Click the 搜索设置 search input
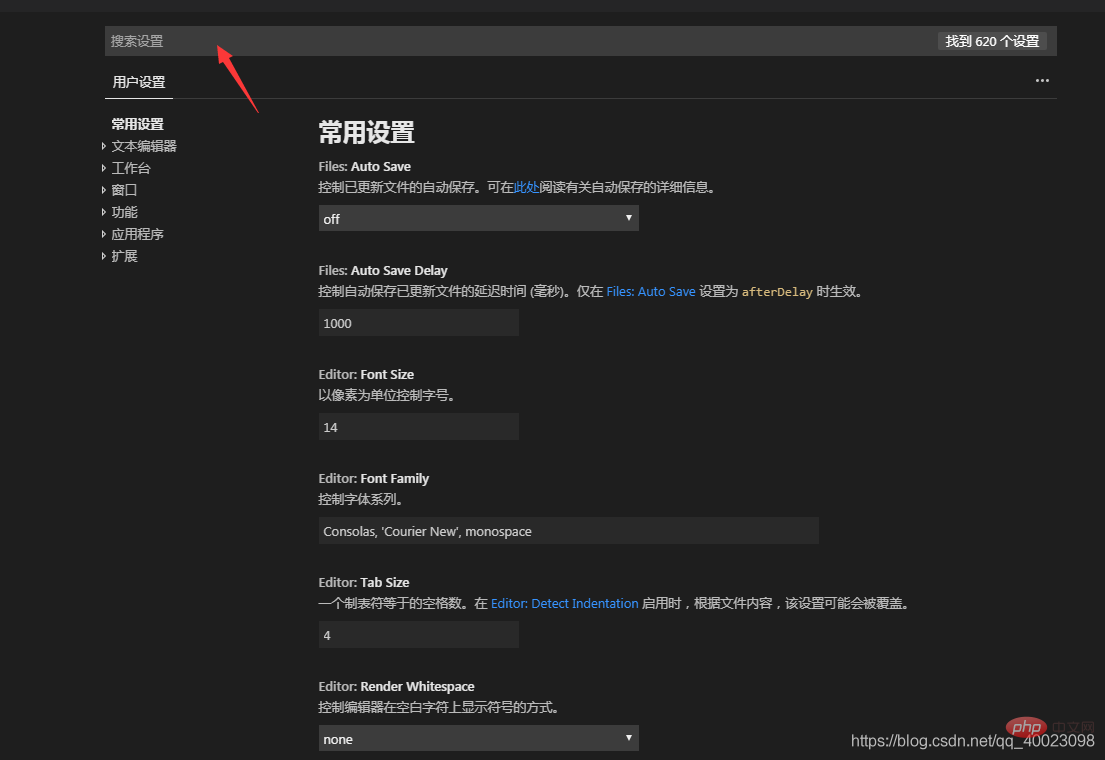Screen dimensions: 1105x760 pyautogui.click(x=300, y=41)
